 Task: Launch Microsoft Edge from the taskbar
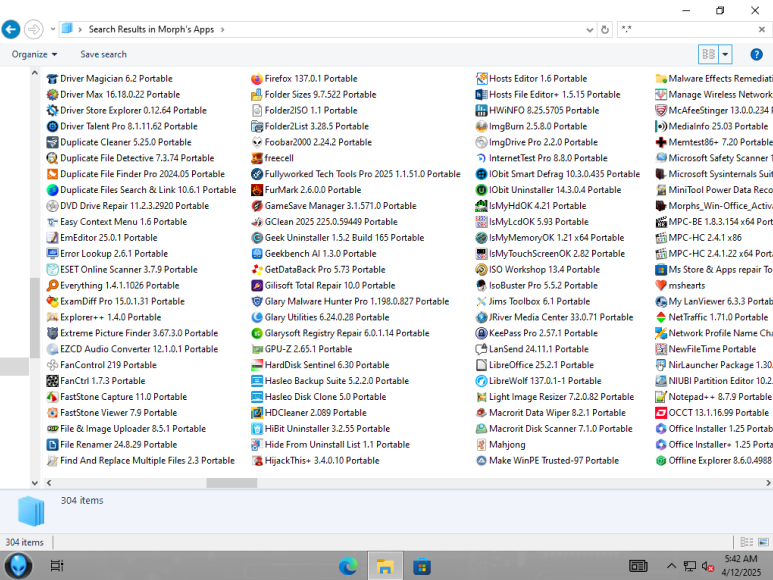click(348, 566)
